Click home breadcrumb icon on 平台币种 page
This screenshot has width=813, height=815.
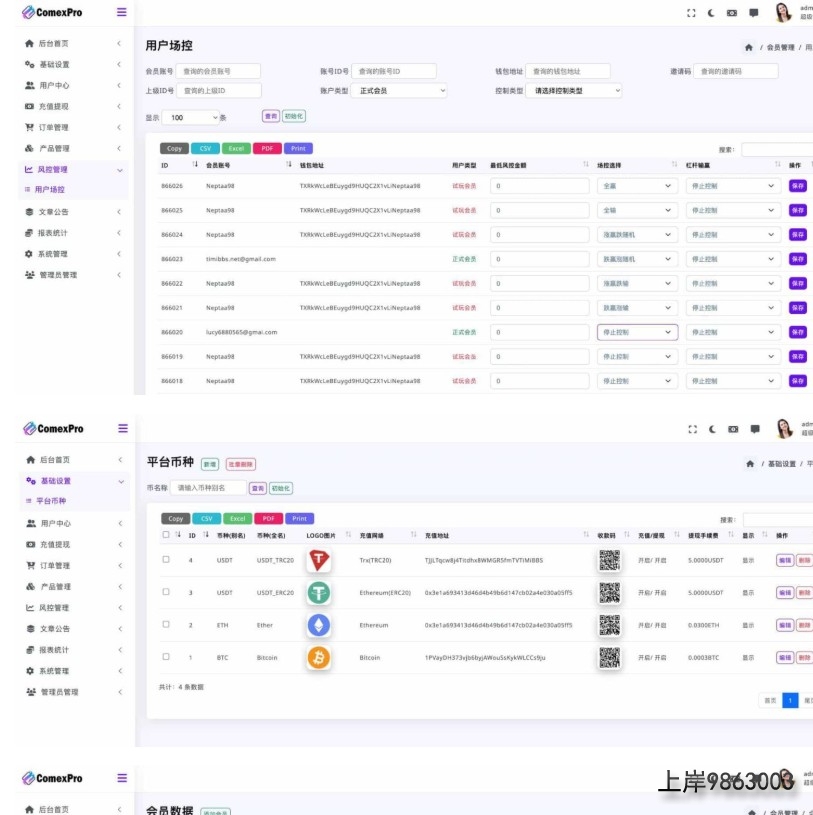click(750, 464)
